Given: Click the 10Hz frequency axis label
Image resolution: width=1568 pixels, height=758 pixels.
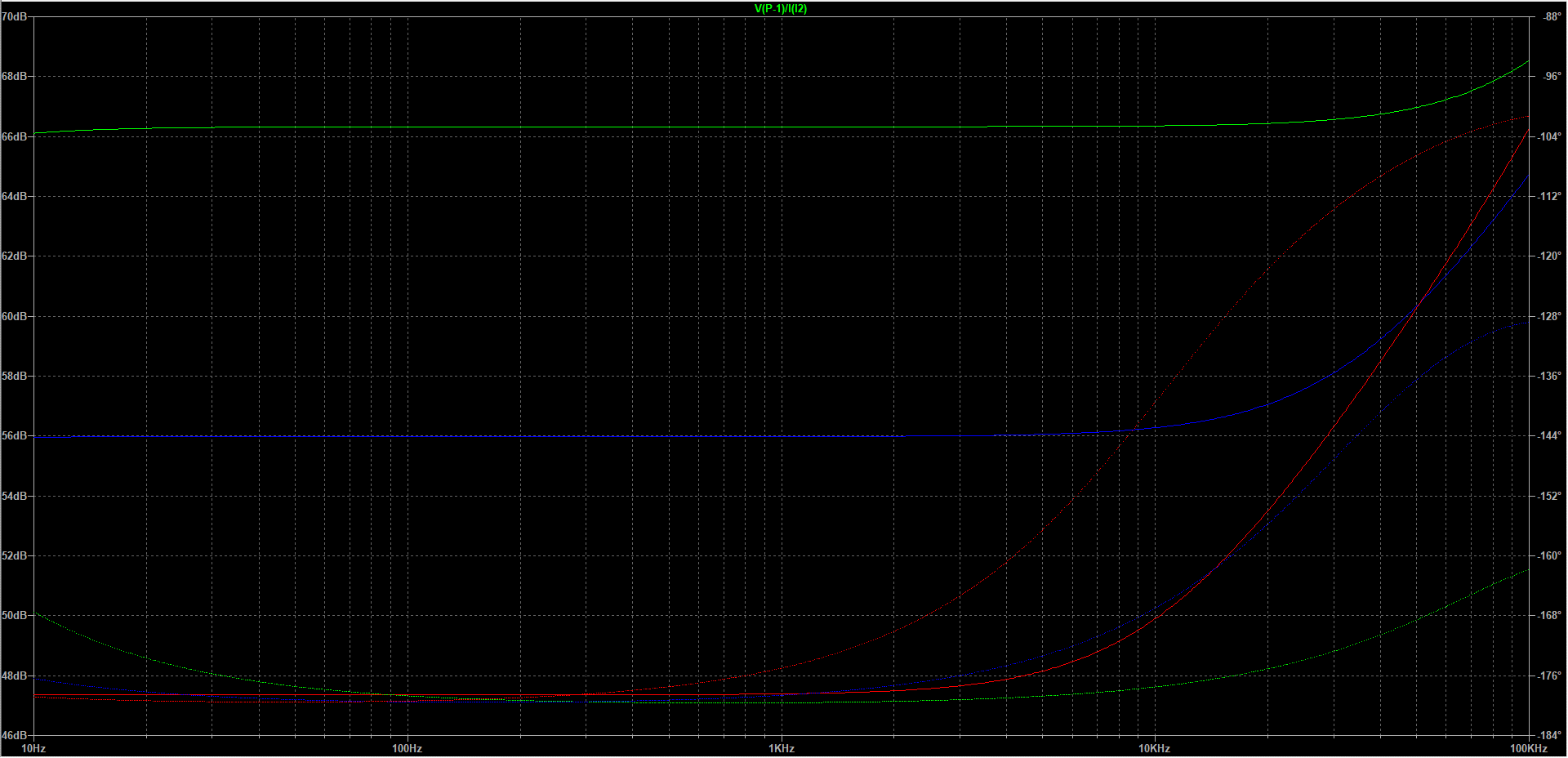Looking at the screenshot, I should coord(33,748).
